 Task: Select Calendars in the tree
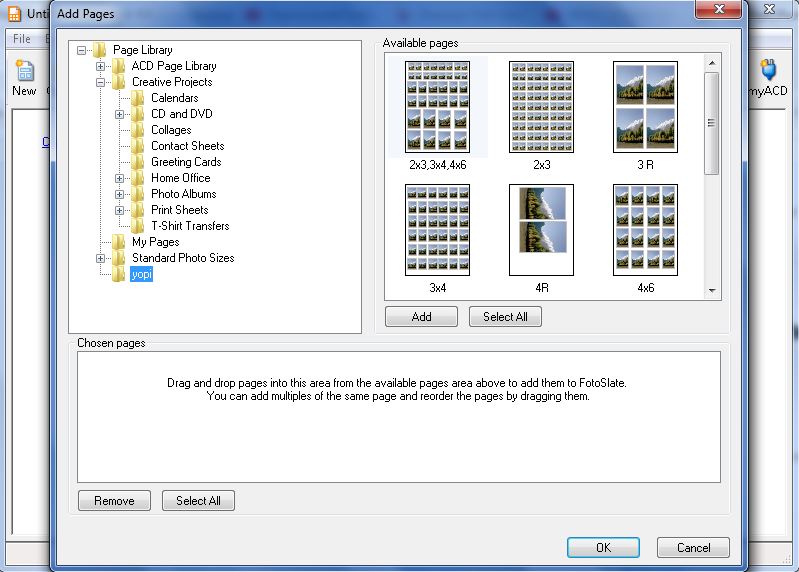click(175, 98)
